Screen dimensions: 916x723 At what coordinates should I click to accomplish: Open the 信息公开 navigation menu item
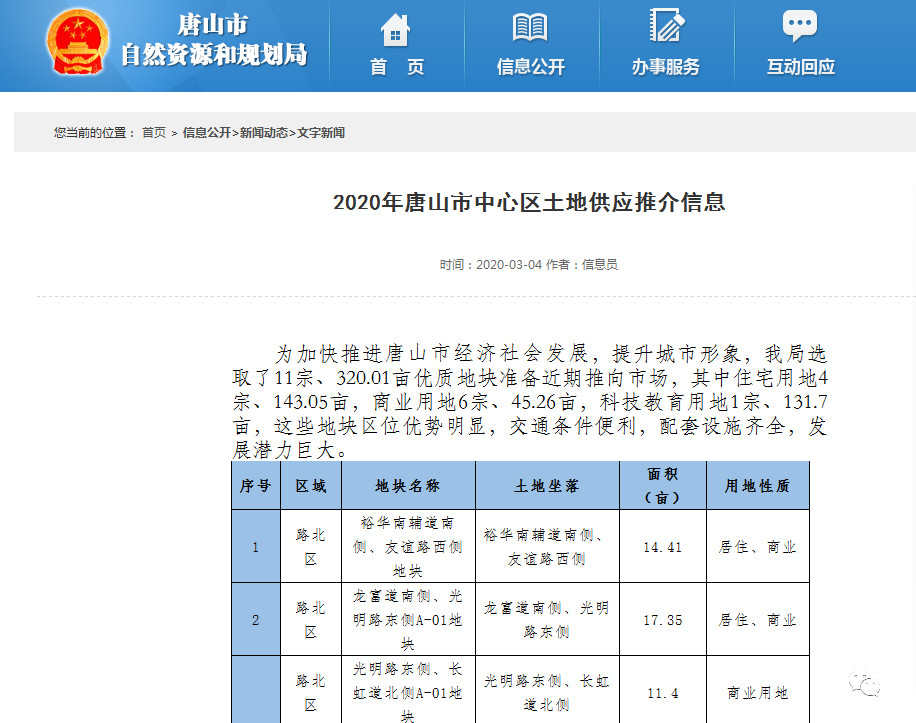[531, 67]
